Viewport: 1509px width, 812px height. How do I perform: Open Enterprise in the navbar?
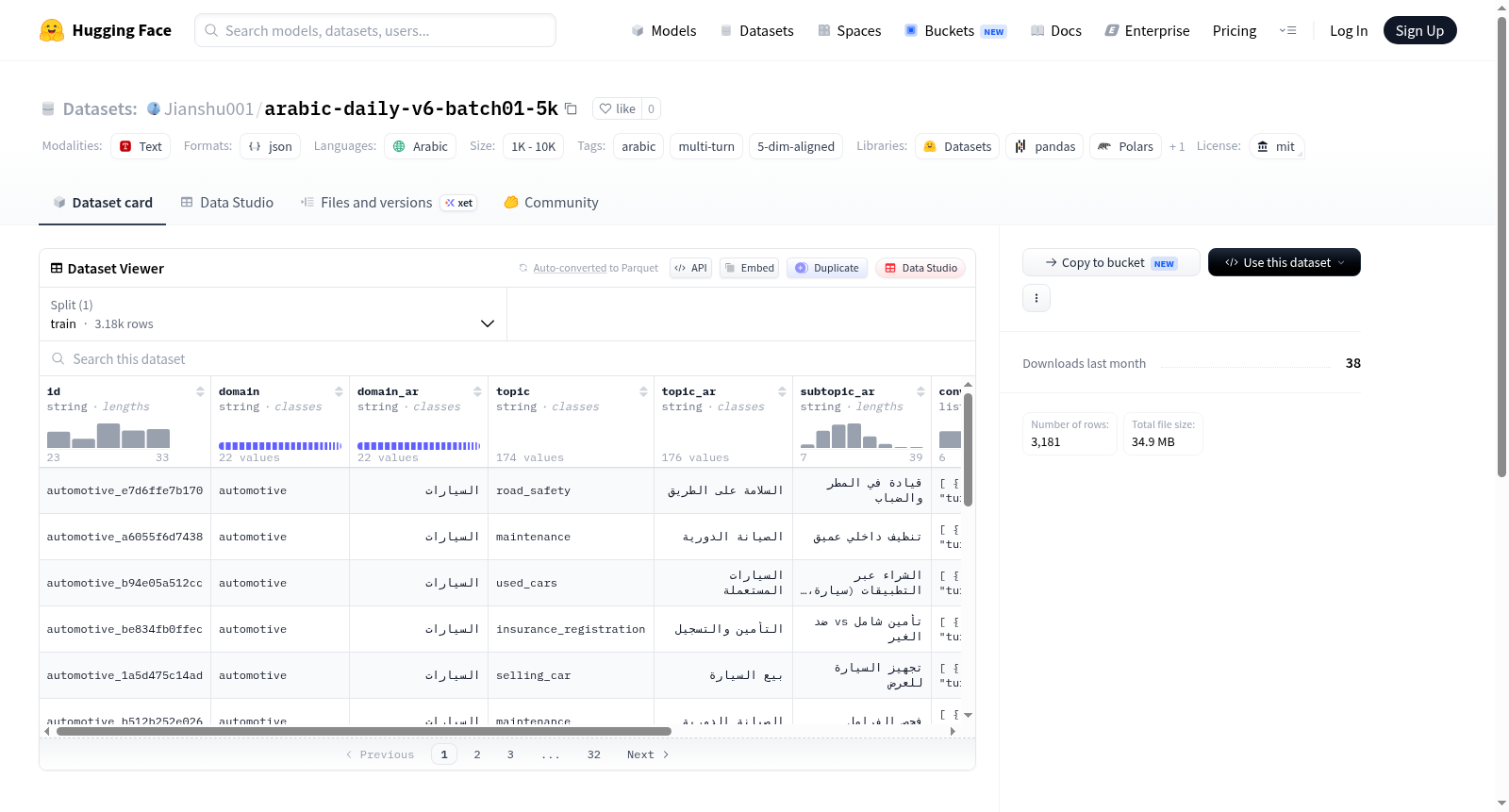pos(1147,30)
